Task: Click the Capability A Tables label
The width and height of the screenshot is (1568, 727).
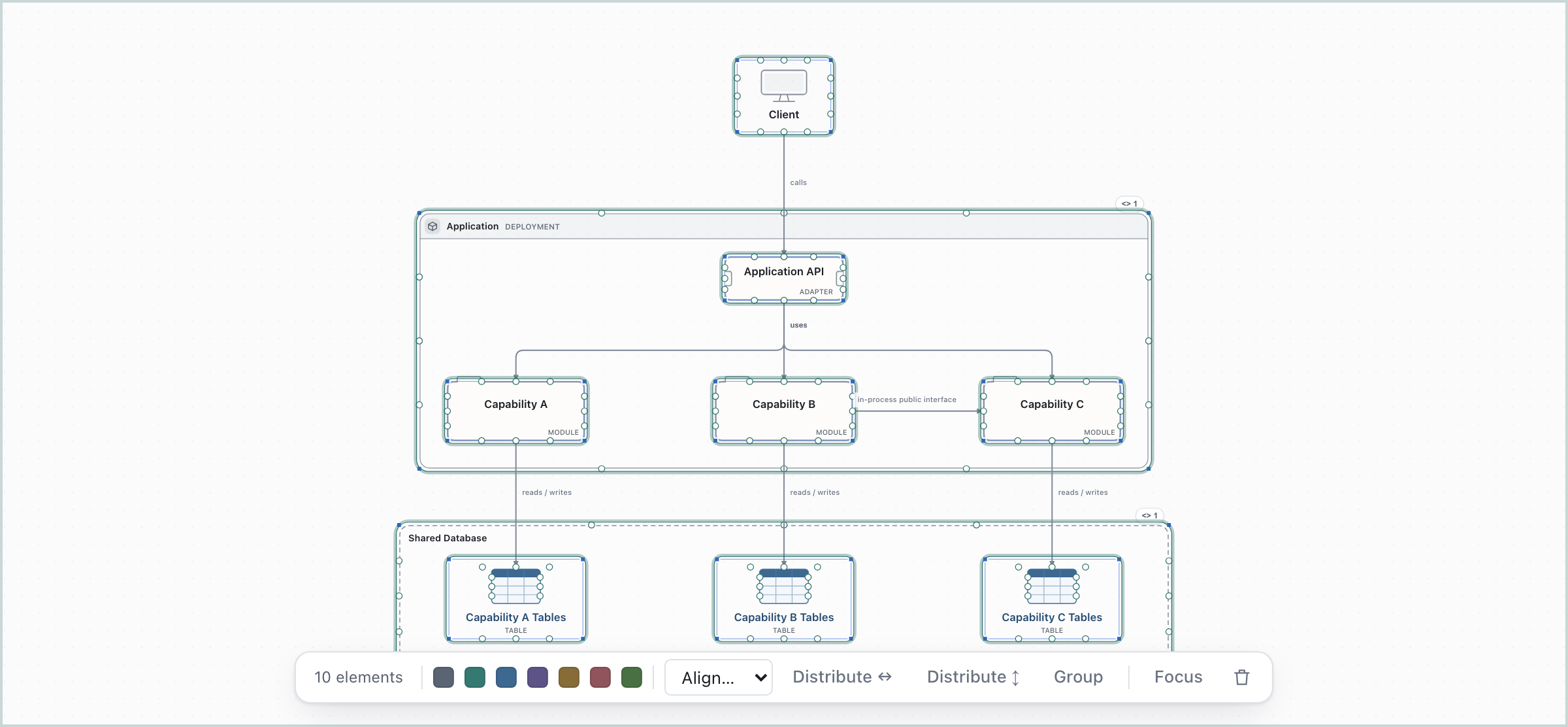Action: coord(516,617)
